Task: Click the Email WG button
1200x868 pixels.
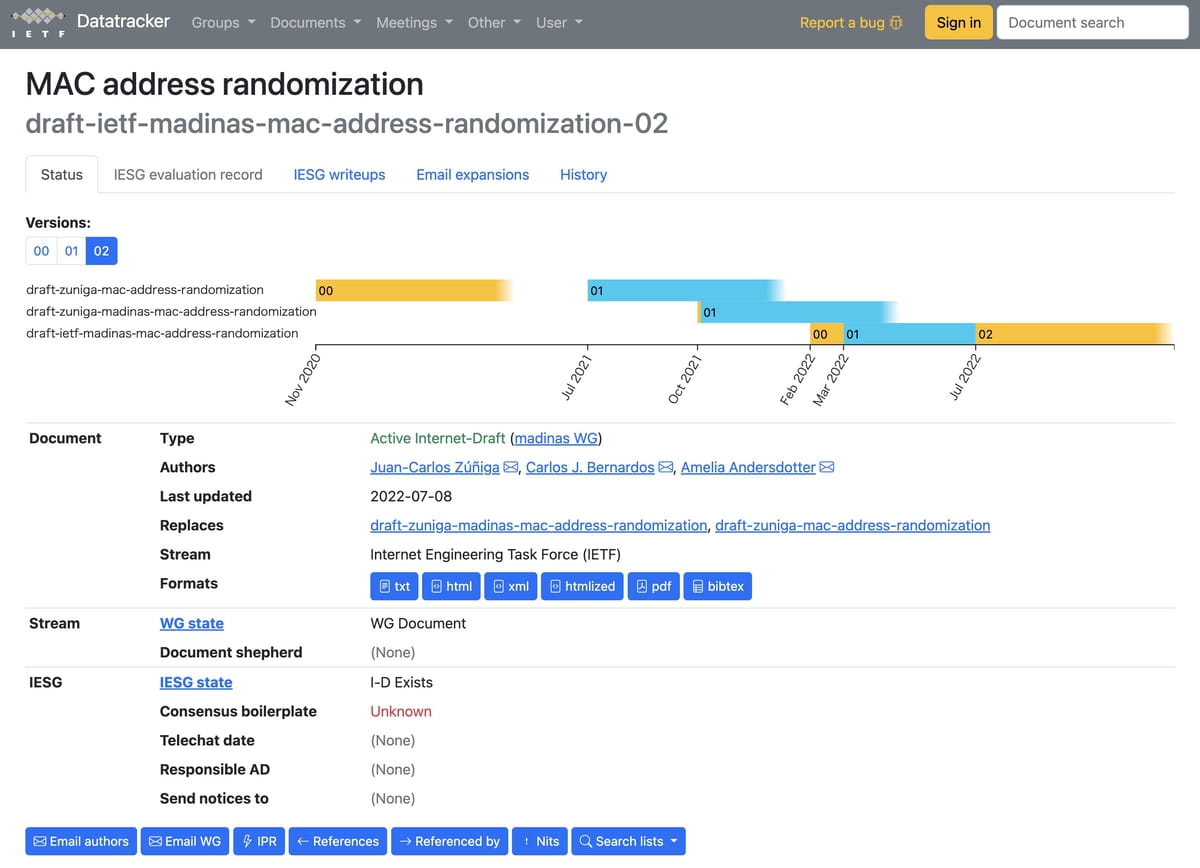Action: tap(185, 841)
